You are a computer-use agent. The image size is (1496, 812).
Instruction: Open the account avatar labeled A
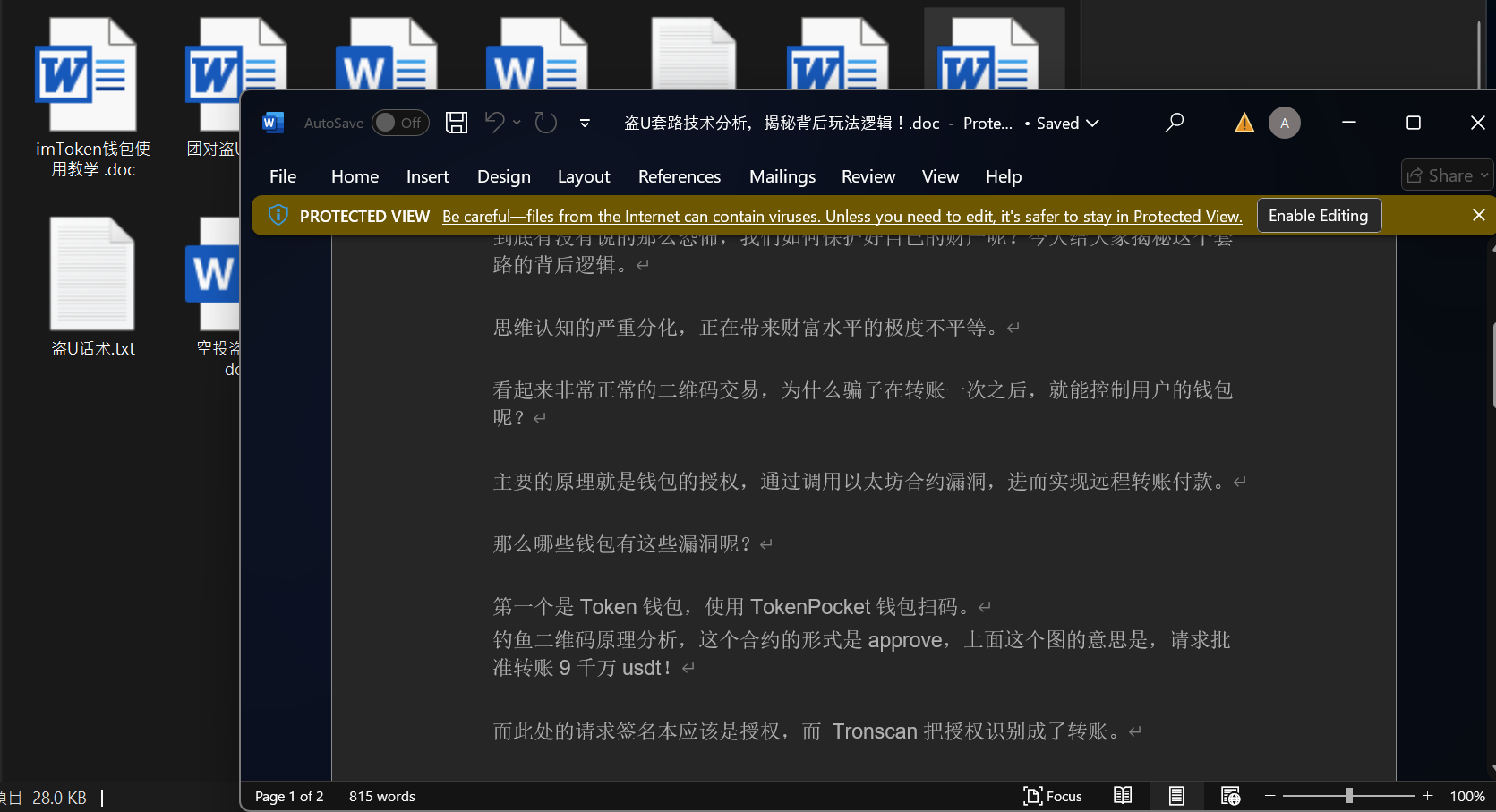point(1284,123)
